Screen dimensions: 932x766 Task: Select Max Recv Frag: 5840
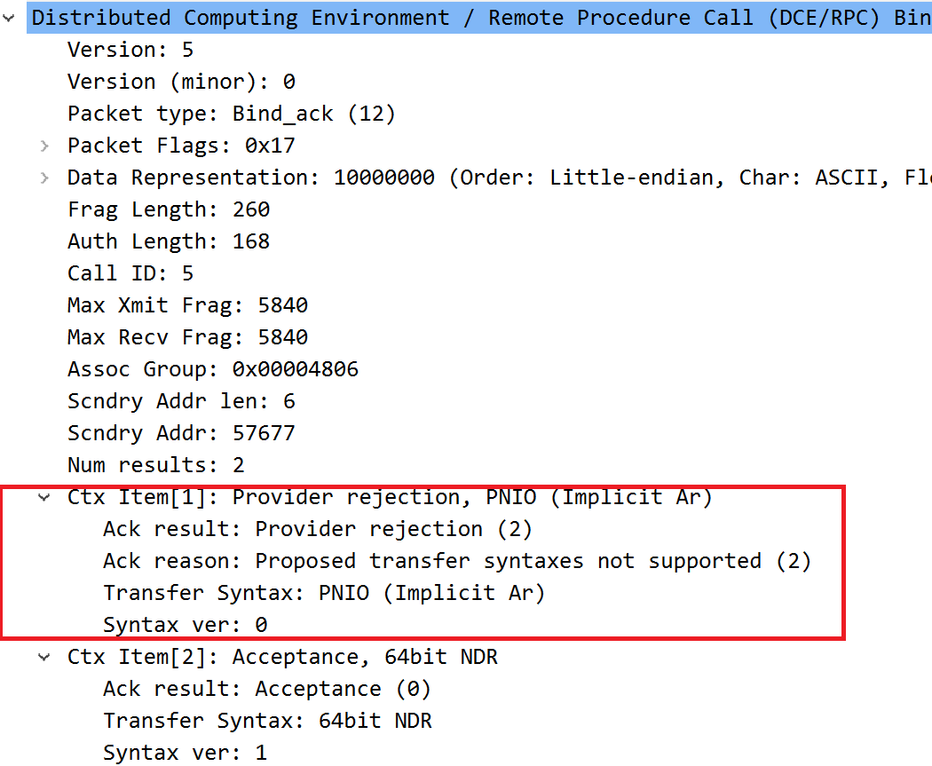[187, 338]
